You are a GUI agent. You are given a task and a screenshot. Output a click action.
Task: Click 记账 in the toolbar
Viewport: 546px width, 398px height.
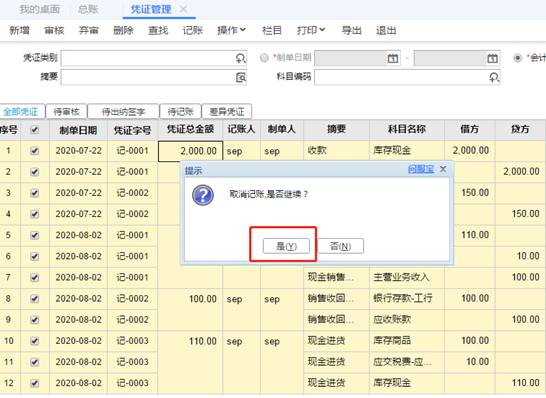193,30
